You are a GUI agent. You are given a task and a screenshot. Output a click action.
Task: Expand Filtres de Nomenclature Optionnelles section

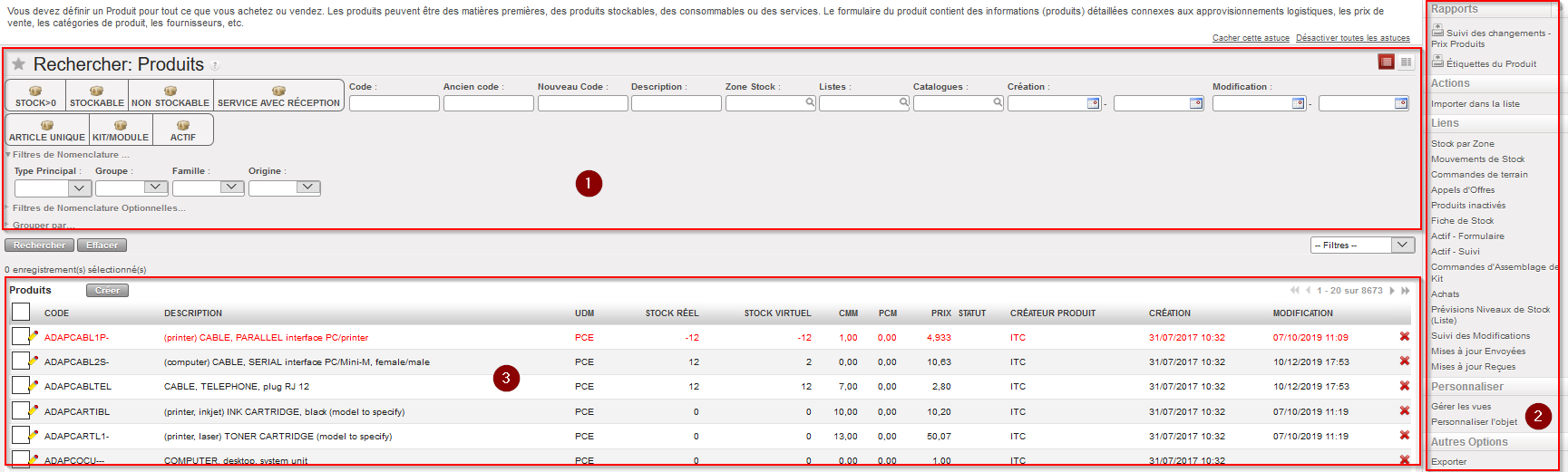pyautogui.click(x=99, y=208)
